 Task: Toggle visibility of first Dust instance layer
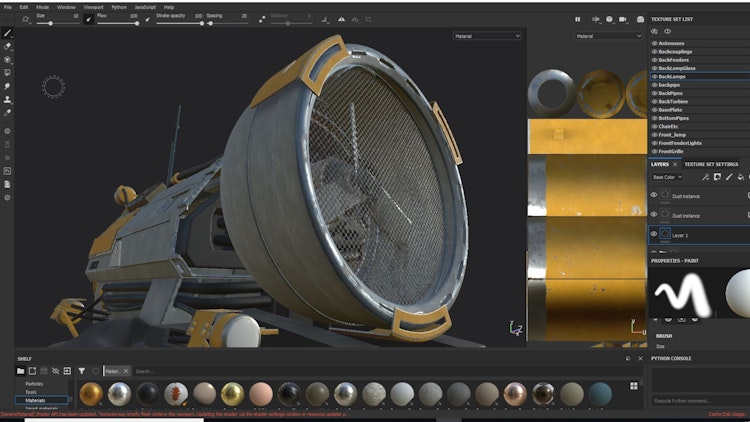click(654, 195)
